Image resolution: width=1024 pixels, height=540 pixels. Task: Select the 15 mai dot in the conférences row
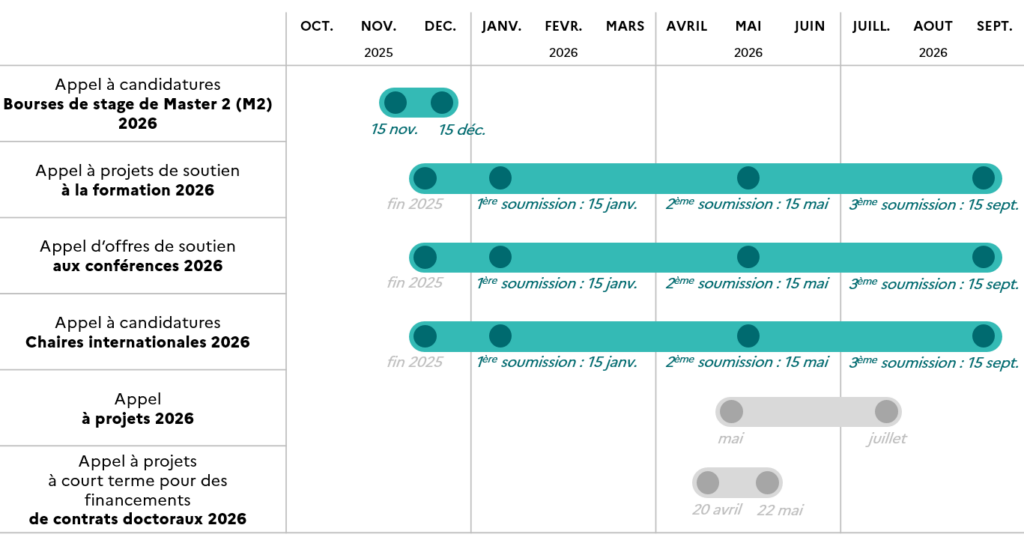pos(748,257)
